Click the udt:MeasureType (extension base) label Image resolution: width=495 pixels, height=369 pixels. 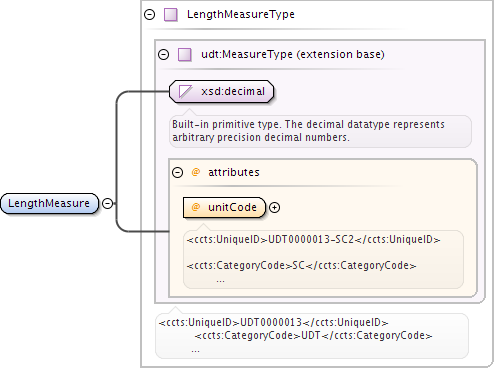tap(293, 54)
